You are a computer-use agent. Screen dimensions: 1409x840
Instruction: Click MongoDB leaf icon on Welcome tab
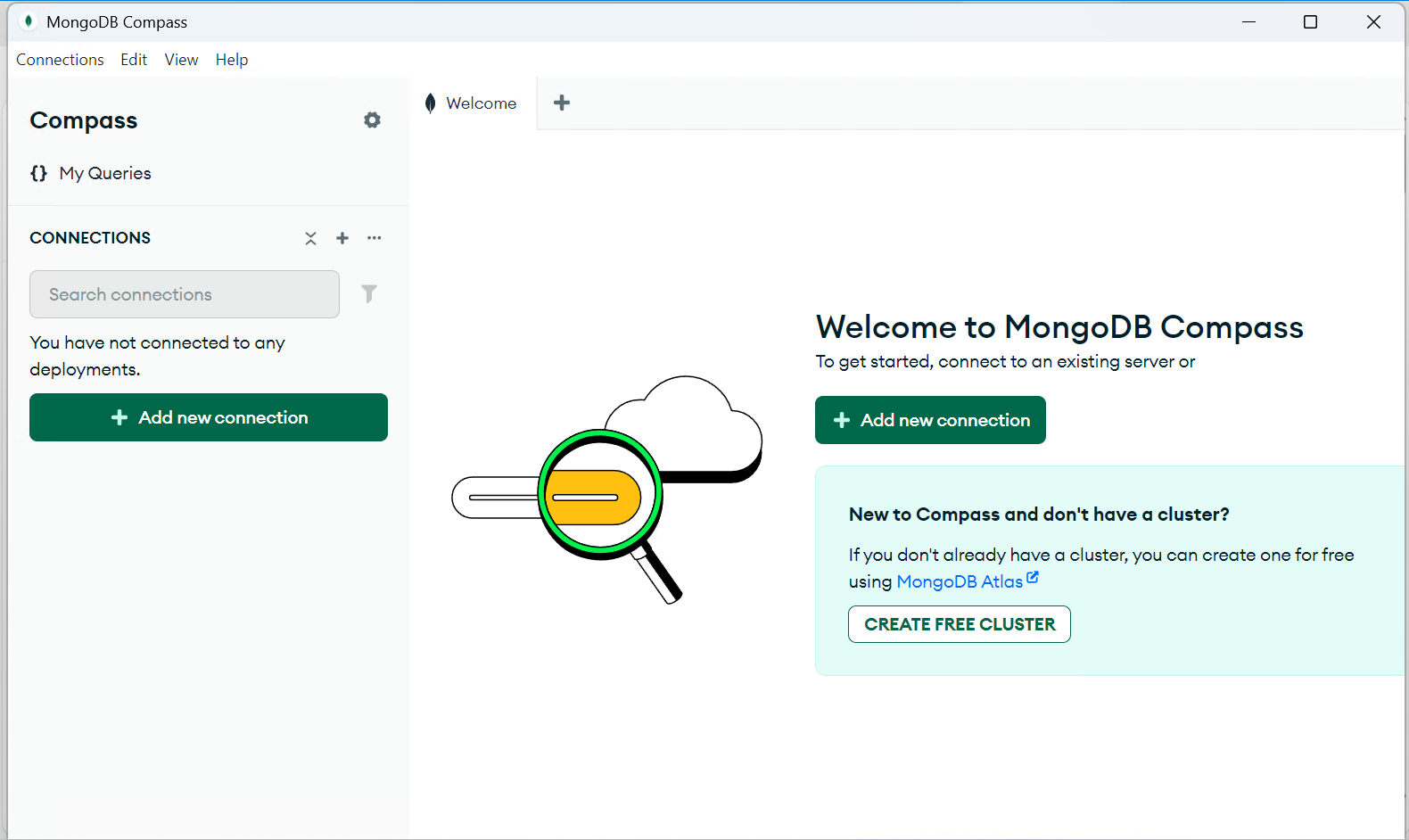[x=431, y=103]
